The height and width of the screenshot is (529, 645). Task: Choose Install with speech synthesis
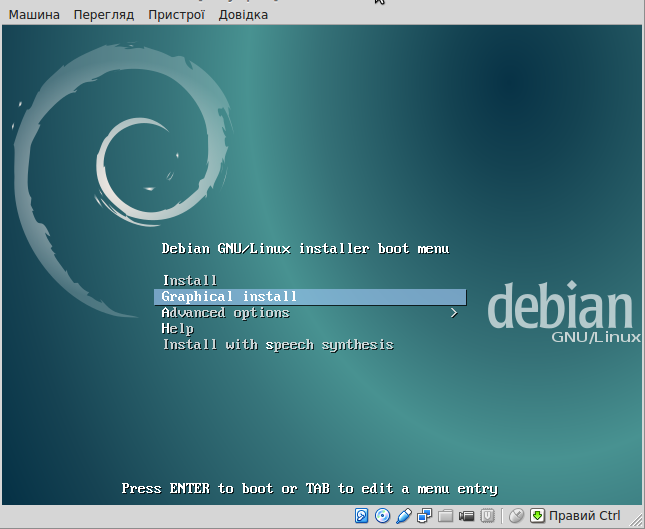(x=278, y=345)
